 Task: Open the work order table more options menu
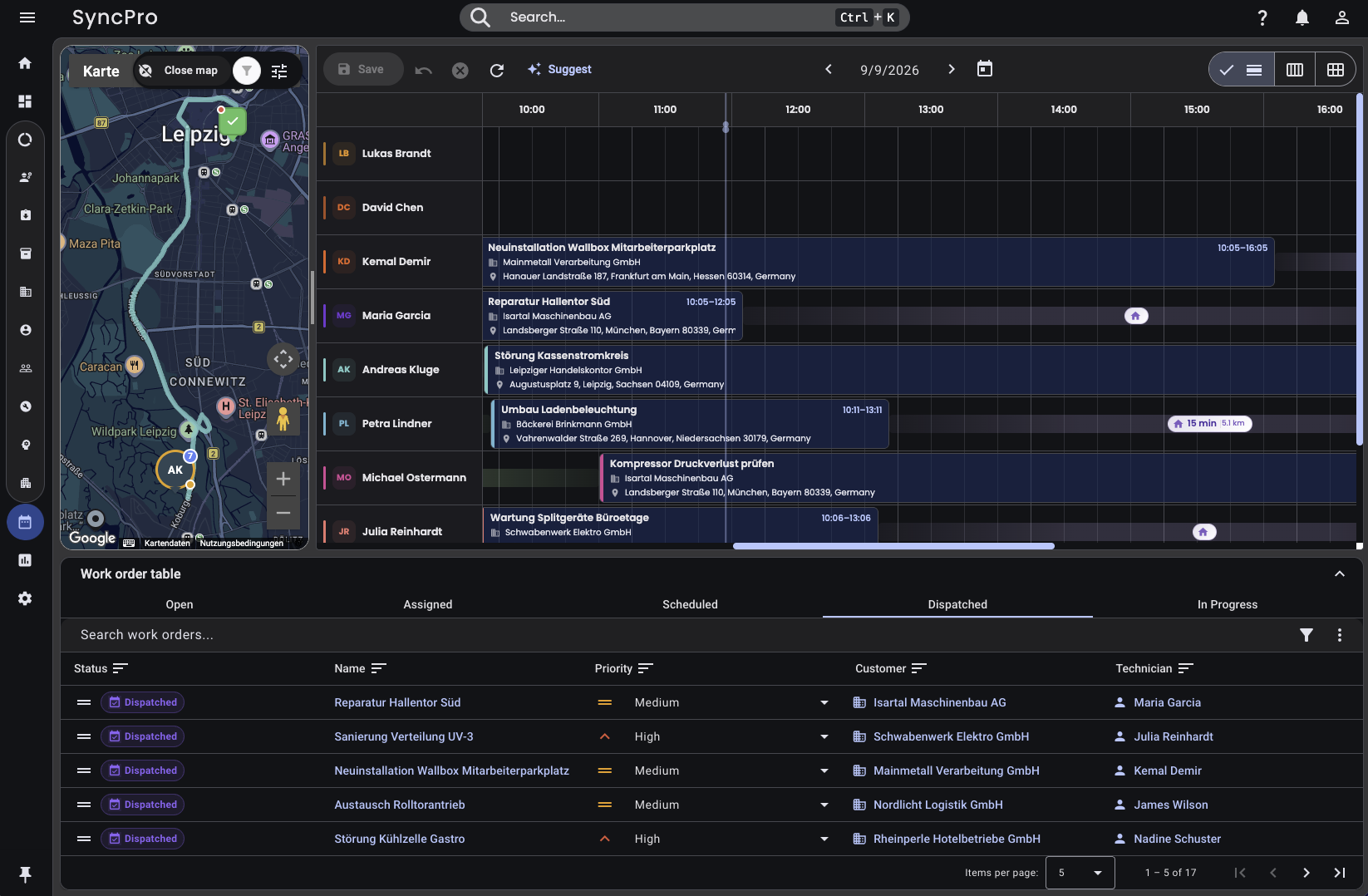point(1340,635)
